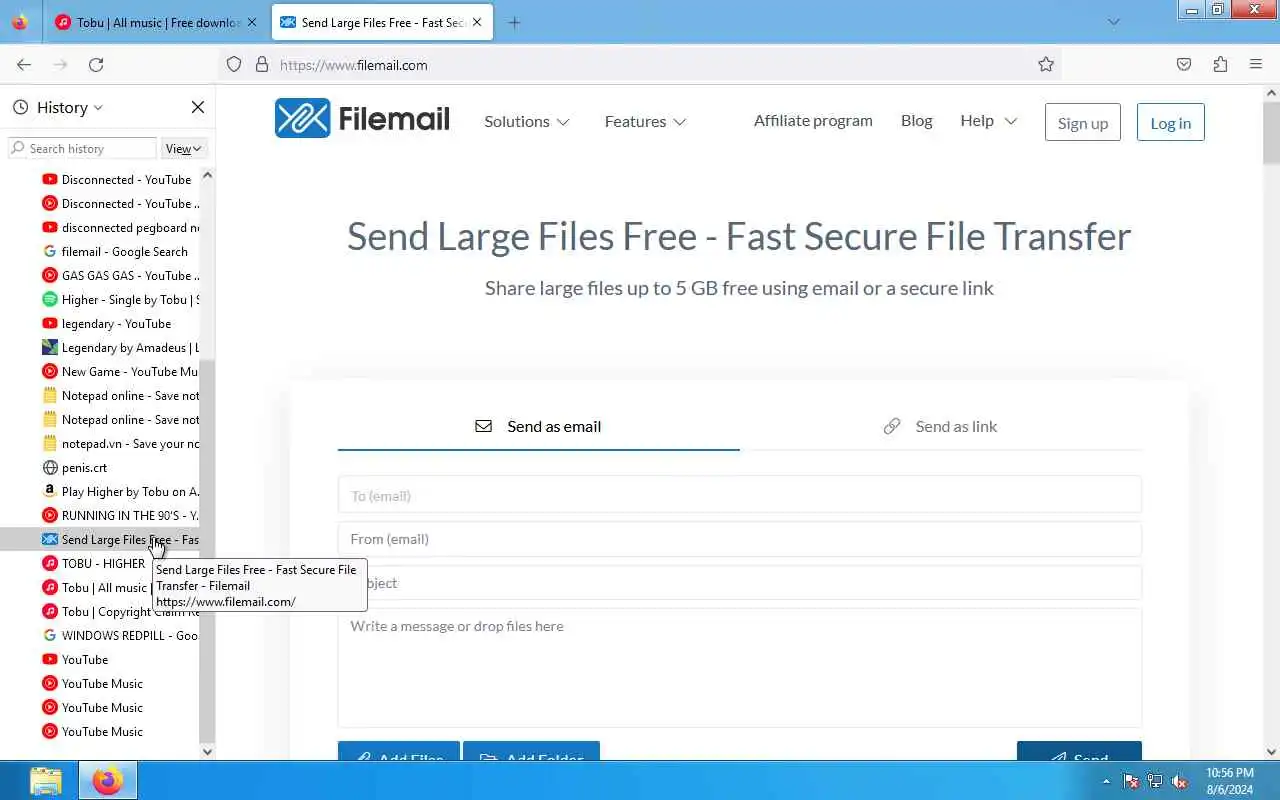Open the Save to Pocket icon
Screen dimensions: 1280x800
tap(1184, 64)
